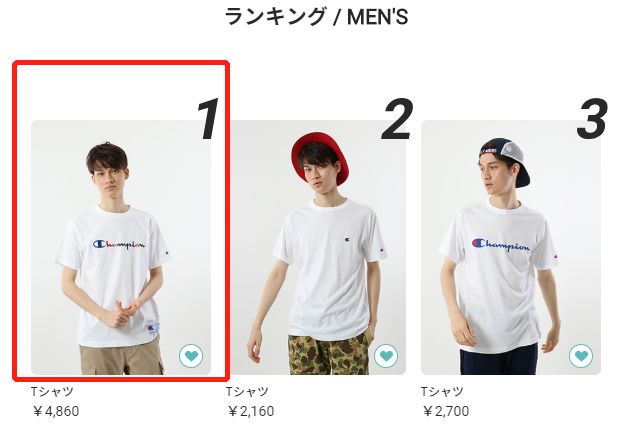This screenshot has width=624, height=428.
Task: Click Champion script logo on third shirt
Action: [501, 244]
